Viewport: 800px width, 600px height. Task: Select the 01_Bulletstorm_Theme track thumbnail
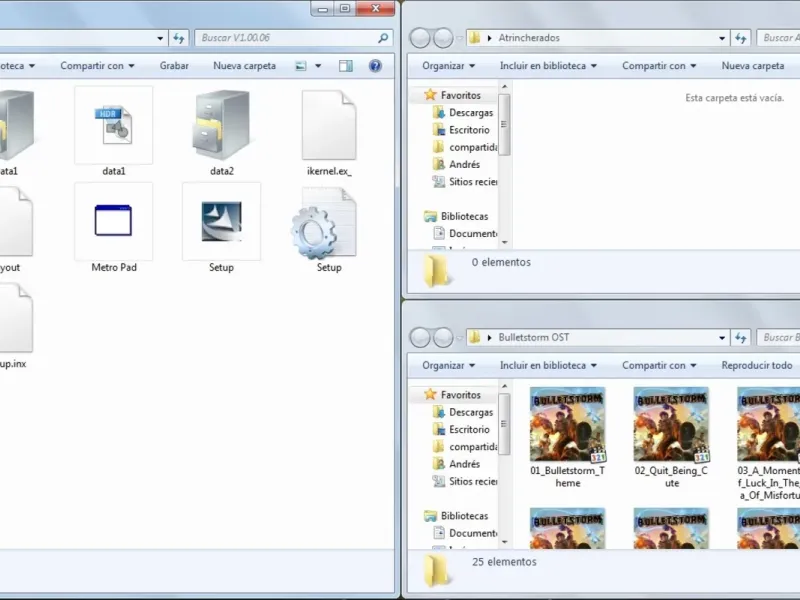[x=567, y=424]
